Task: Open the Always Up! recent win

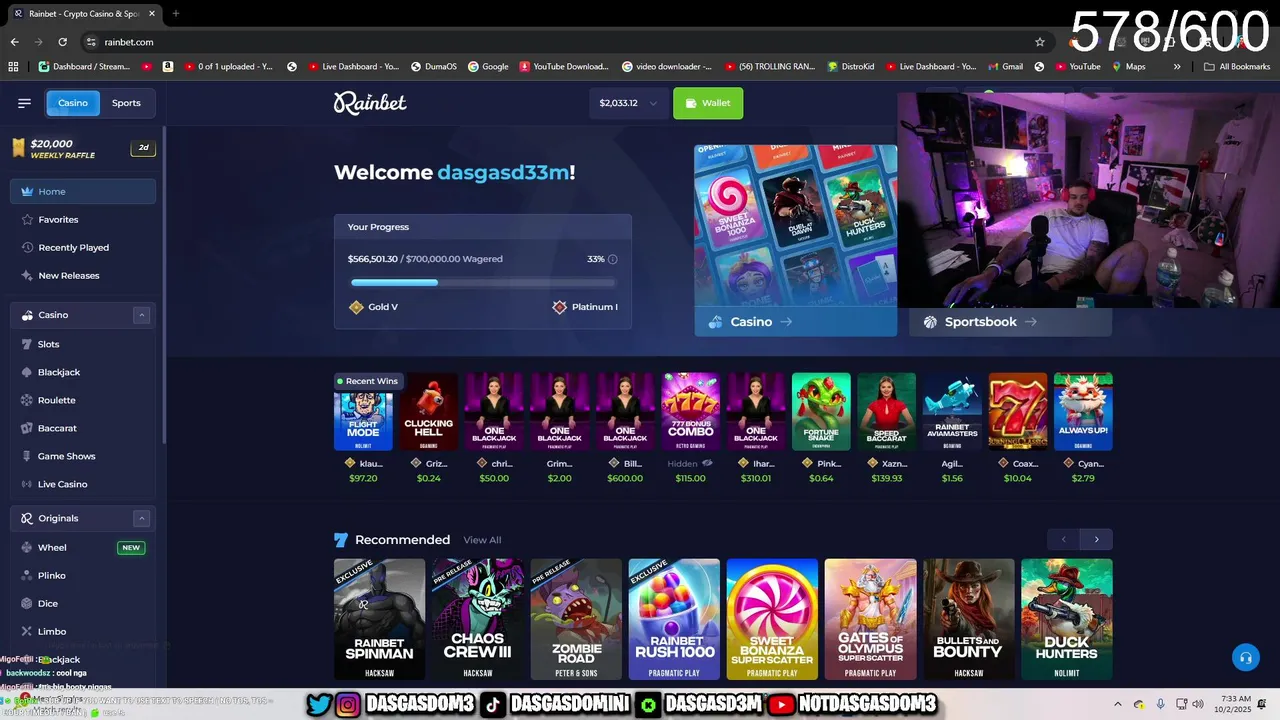Action: (x=1083, y=412)
